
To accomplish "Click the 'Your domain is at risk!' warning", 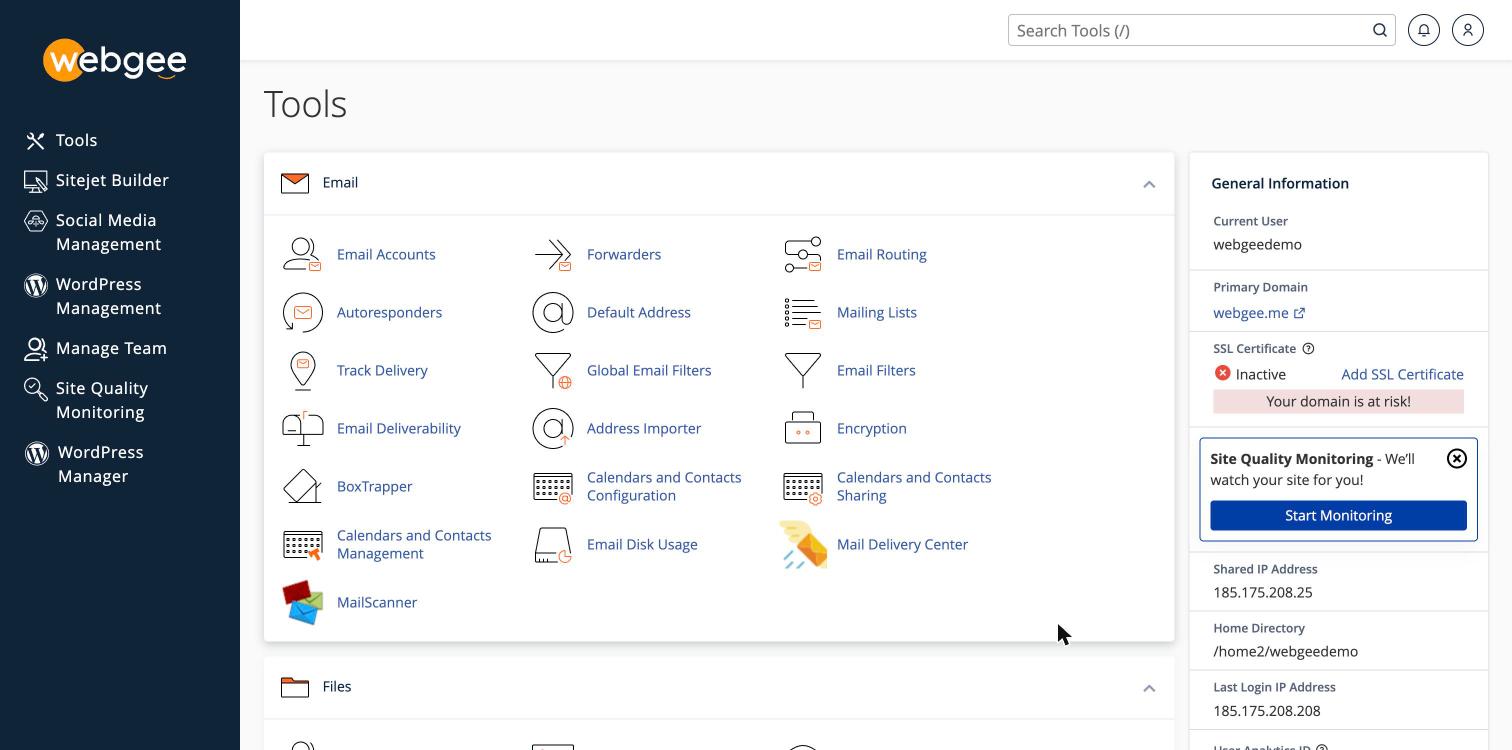I will coord(1338,401).
